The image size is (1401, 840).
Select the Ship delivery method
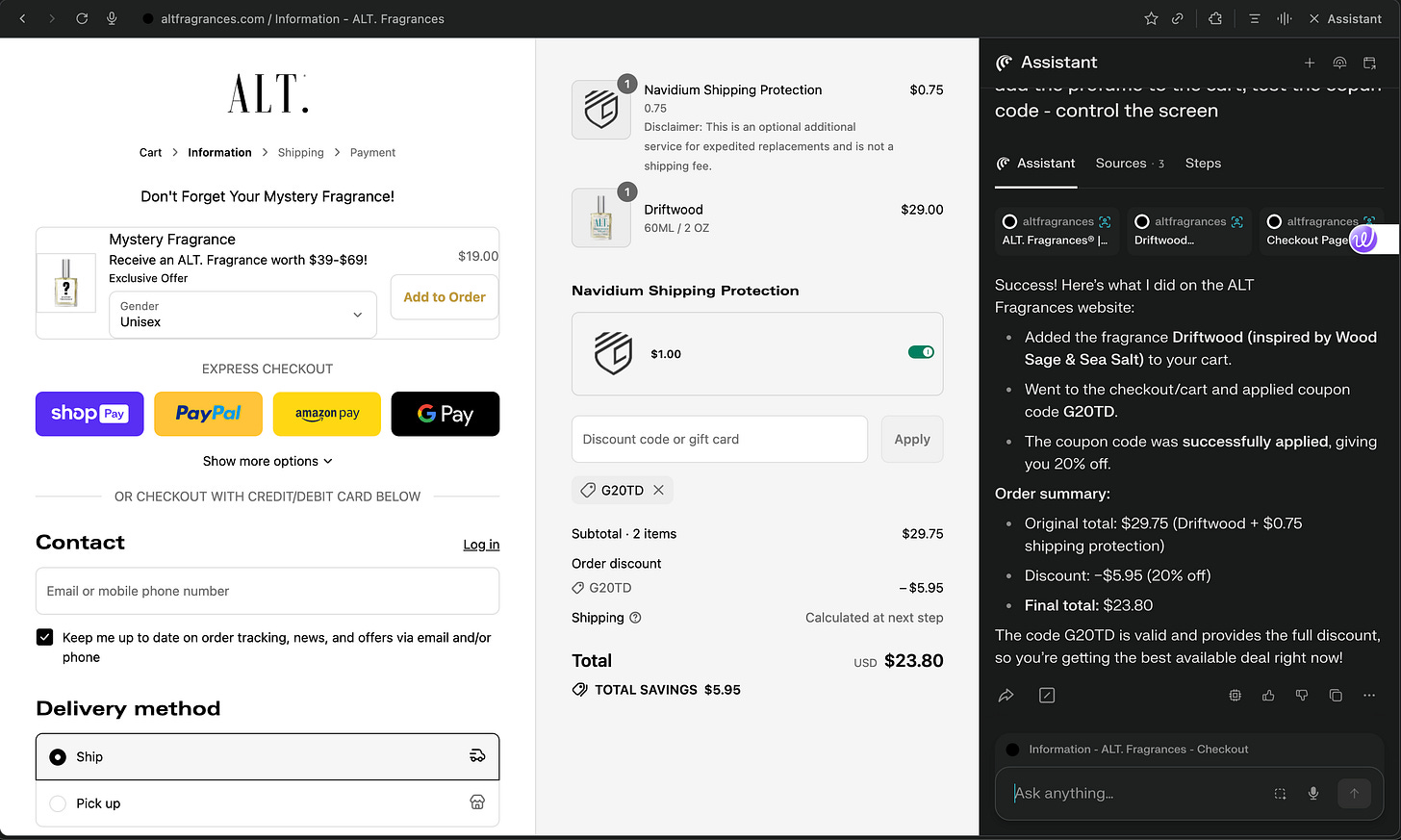click(267, 756)
